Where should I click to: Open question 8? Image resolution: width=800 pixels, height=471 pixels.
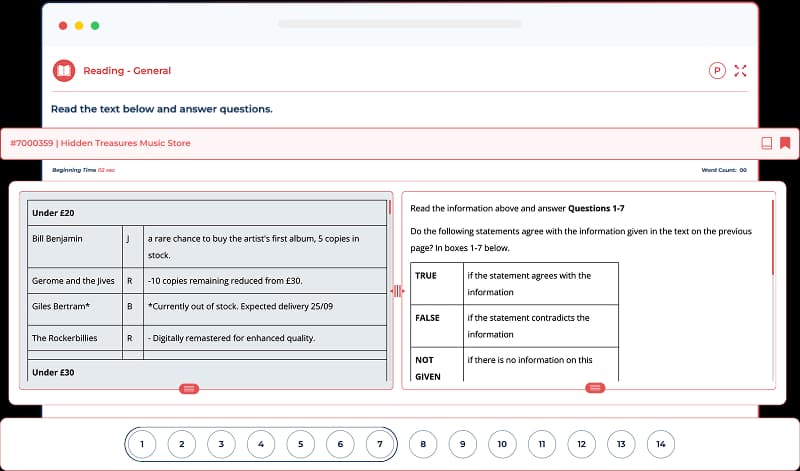[x=423, y=443]
